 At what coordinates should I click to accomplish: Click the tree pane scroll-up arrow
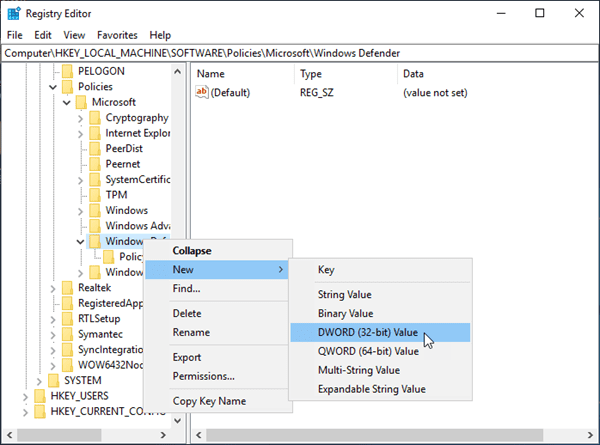177,71
